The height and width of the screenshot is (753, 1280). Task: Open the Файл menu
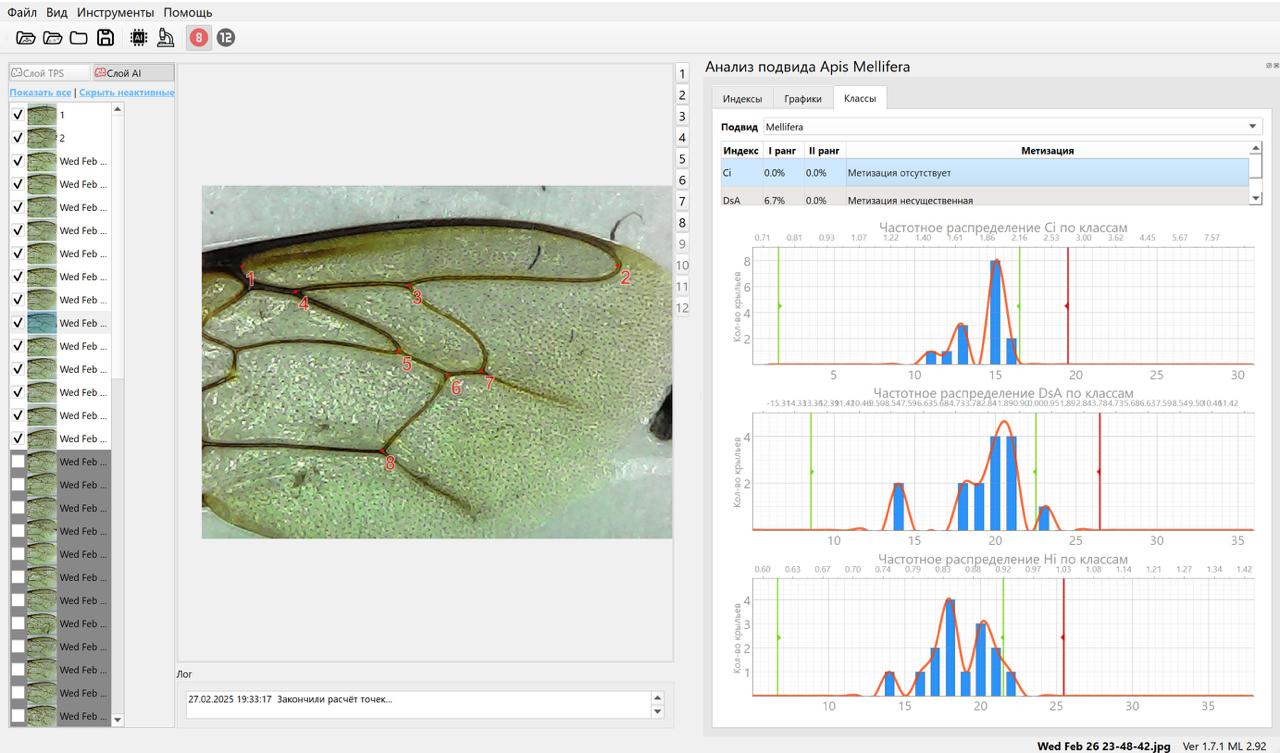coord(22,13)
